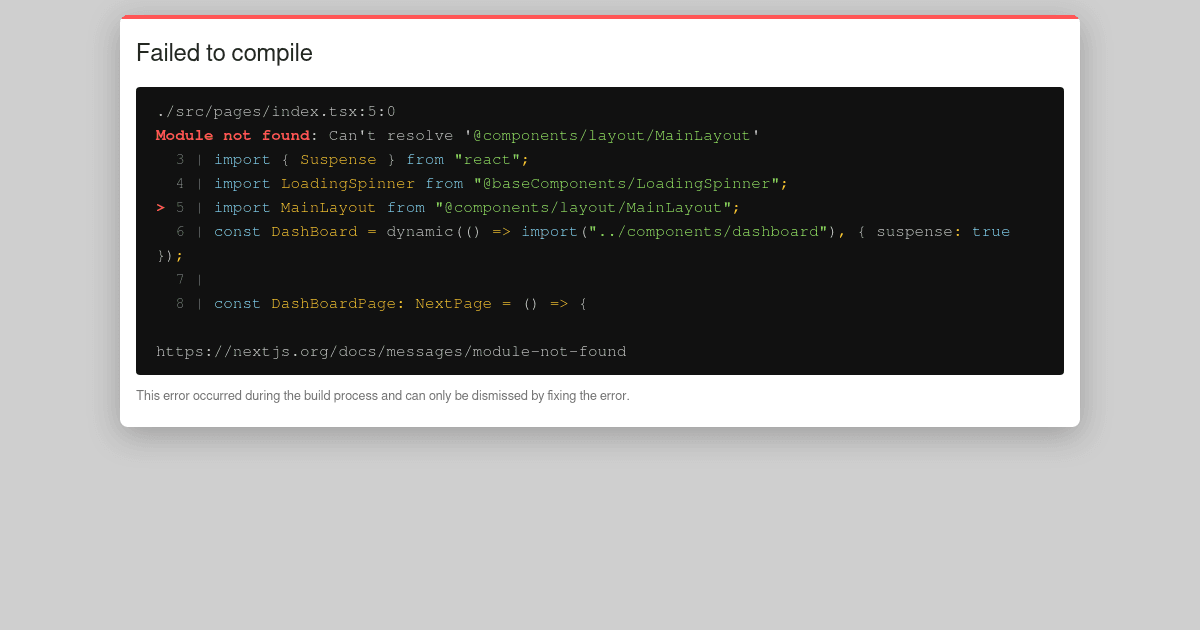
Task: Select the build process explanation text
Action: pyautogui.click(x=383, y=395)
